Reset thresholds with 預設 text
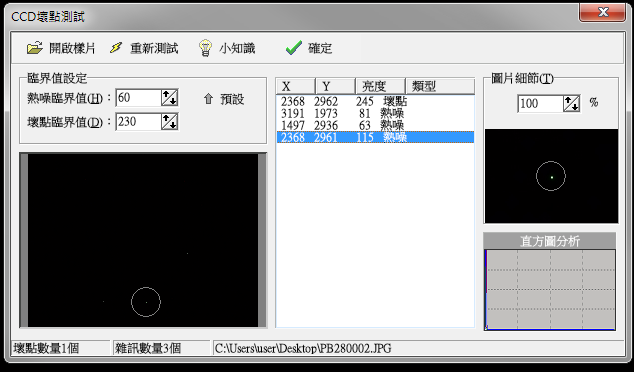Image resolution: width=634 pixels, height=372 pixels. coord(232,99)
